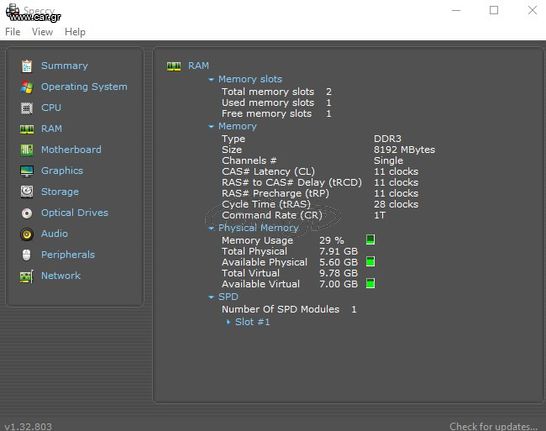This screenshot has width=546, height=431.
Task: Click the RAM icon in the main panel header
Action: (x=174, y=66)
